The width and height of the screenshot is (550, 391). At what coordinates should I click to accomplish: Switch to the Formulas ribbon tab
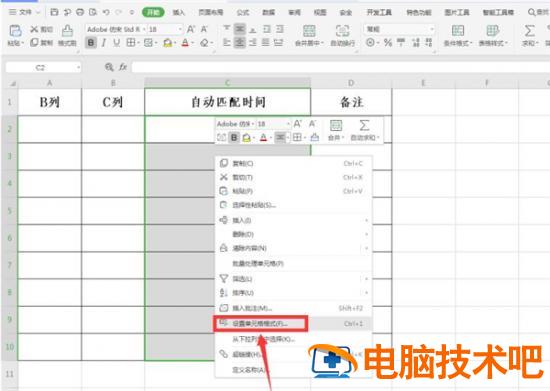[243, 13]
